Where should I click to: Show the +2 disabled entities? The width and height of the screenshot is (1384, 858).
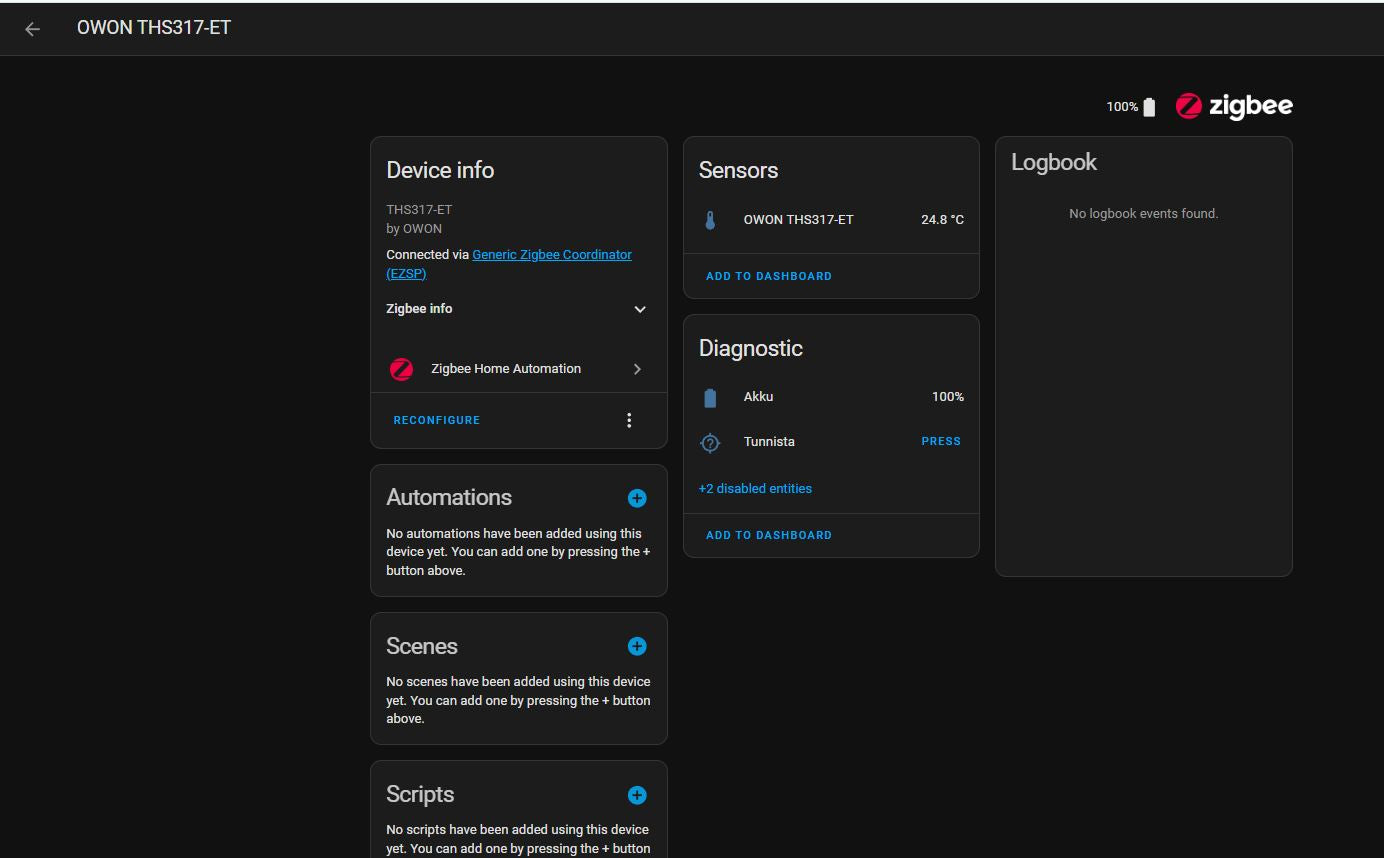pos(755,489)
